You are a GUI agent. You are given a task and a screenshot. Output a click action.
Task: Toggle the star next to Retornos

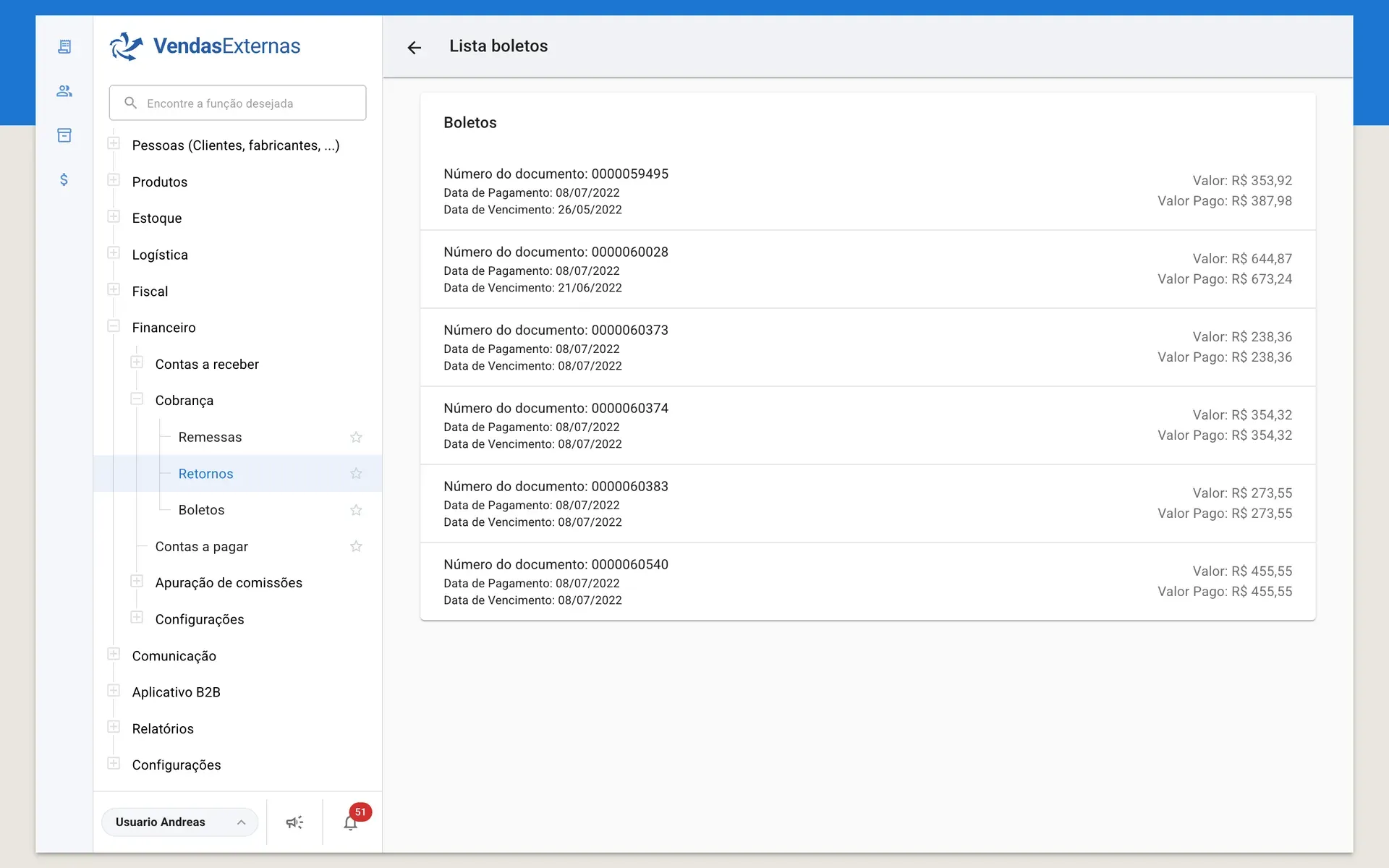[356, 474]
